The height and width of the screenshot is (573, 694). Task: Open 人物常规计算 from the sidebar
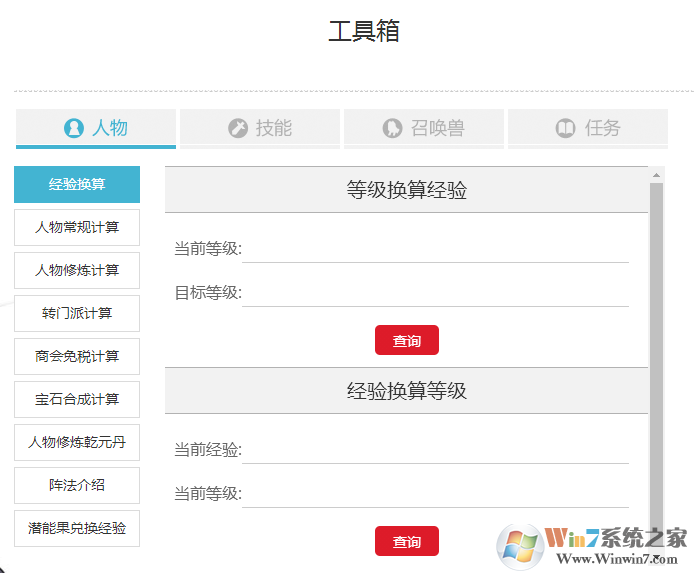point(77,227)
